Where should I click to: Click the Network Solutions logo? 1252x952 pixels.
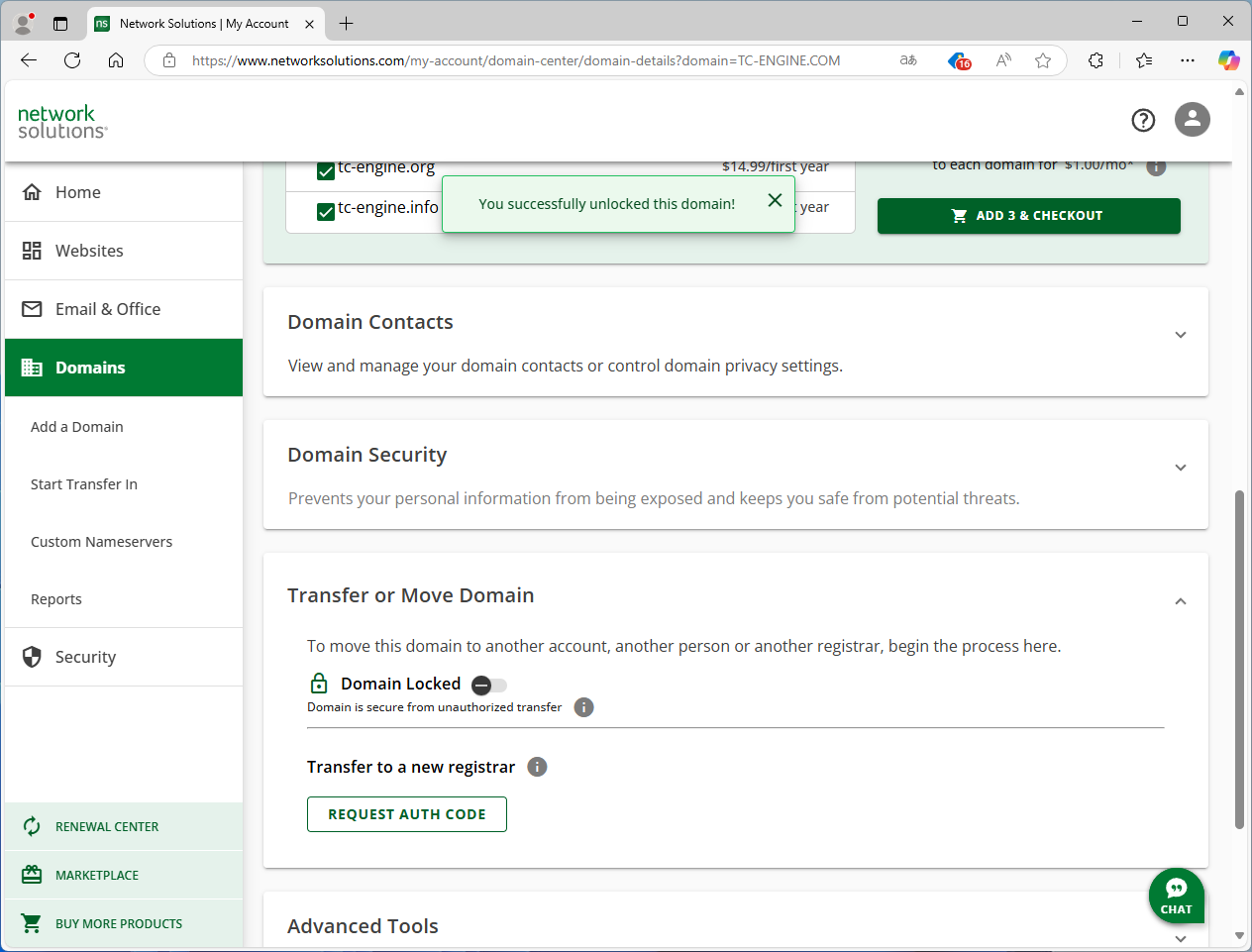(x=62, y=122)
